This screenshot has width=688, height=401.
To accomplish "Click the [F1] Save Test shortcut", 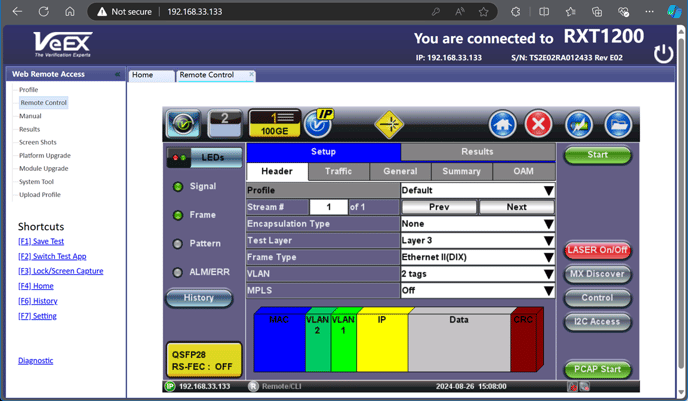I will (41, 242).
